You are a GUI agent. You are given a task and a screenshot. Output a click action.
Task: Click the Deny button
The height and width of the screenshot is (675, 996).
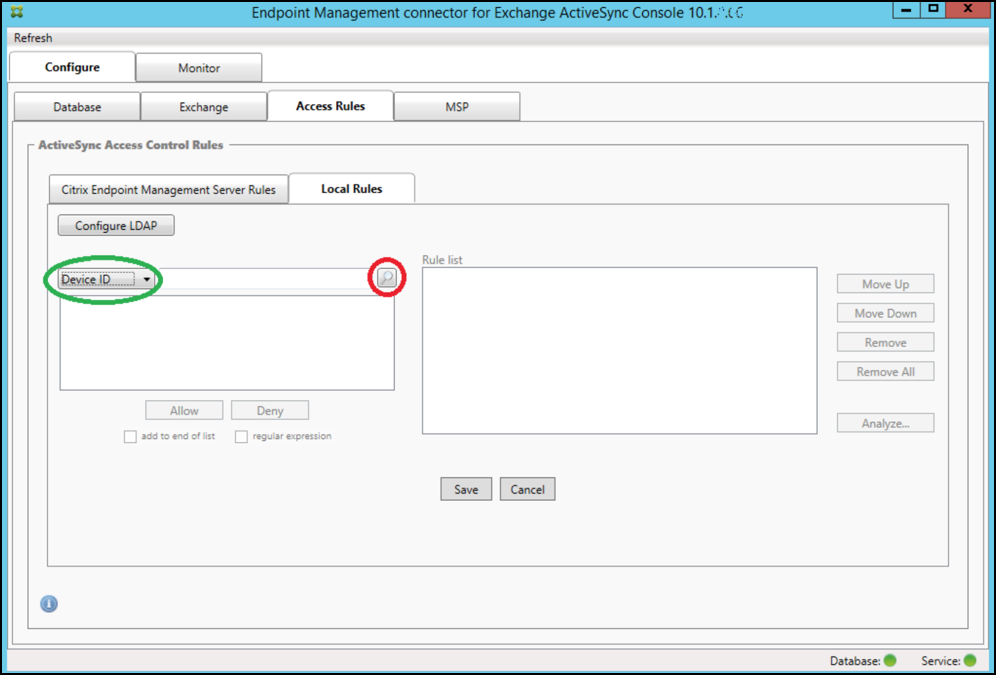point(270,411)
